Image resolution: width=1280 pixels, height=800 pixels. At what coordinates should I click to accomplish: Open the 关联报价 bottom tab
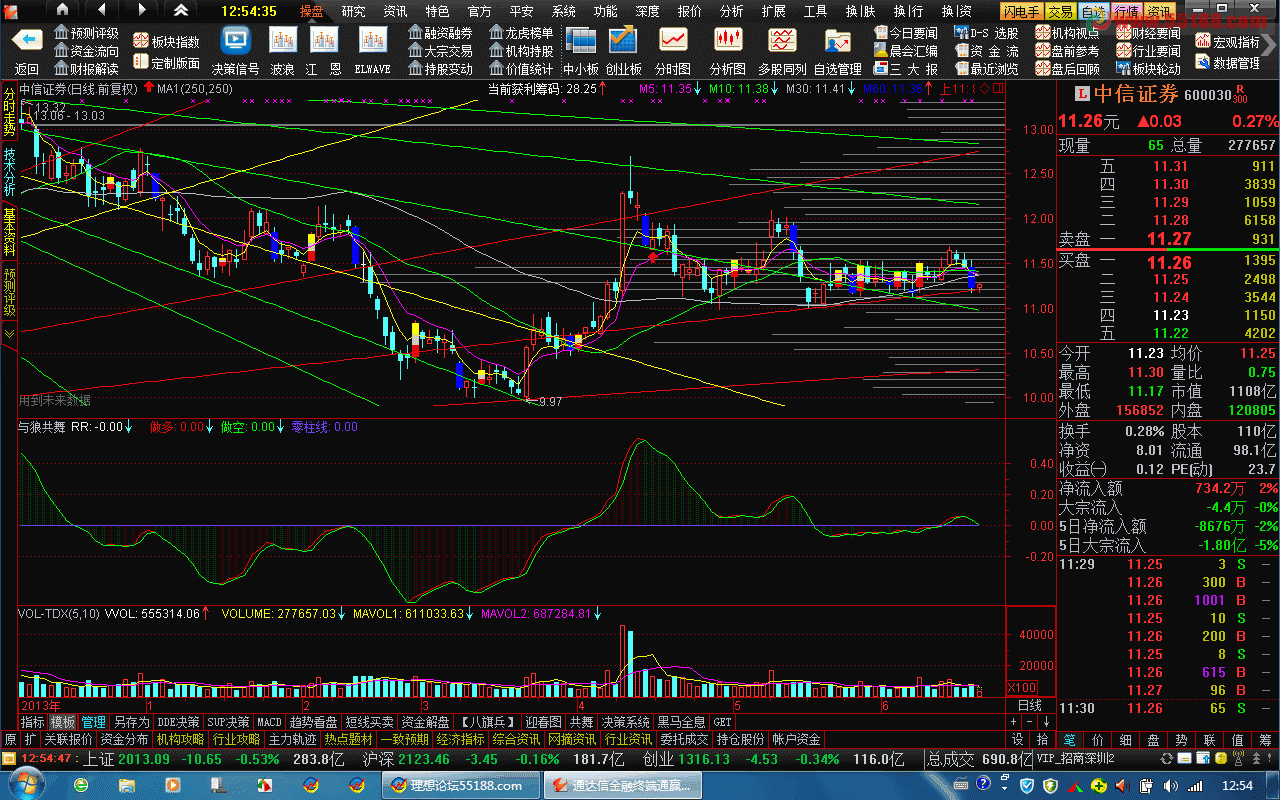tap(68, 739)
